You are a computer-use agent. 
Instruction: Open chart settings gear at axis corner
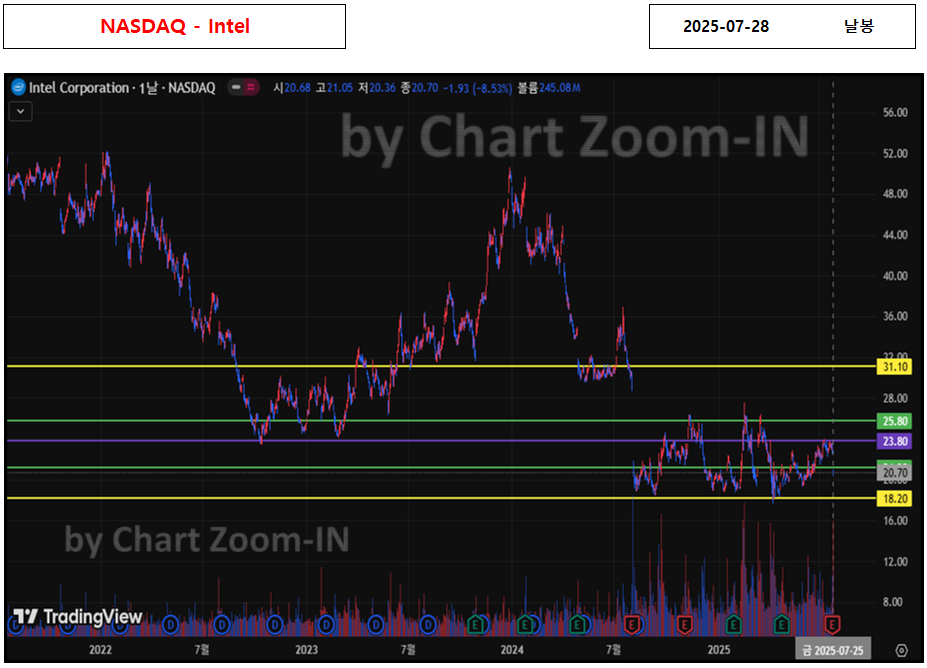(x=901, y=650)
